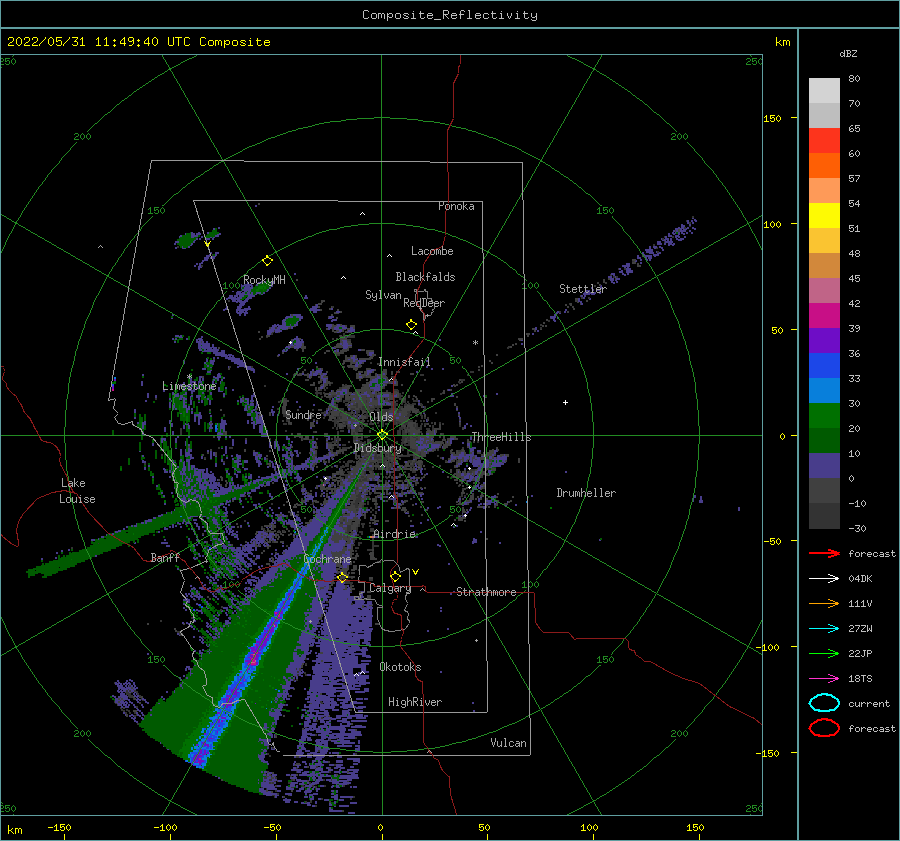Click the 'Airdrie' city label
Screen dimensions: 900x841
tap(394, 534)
